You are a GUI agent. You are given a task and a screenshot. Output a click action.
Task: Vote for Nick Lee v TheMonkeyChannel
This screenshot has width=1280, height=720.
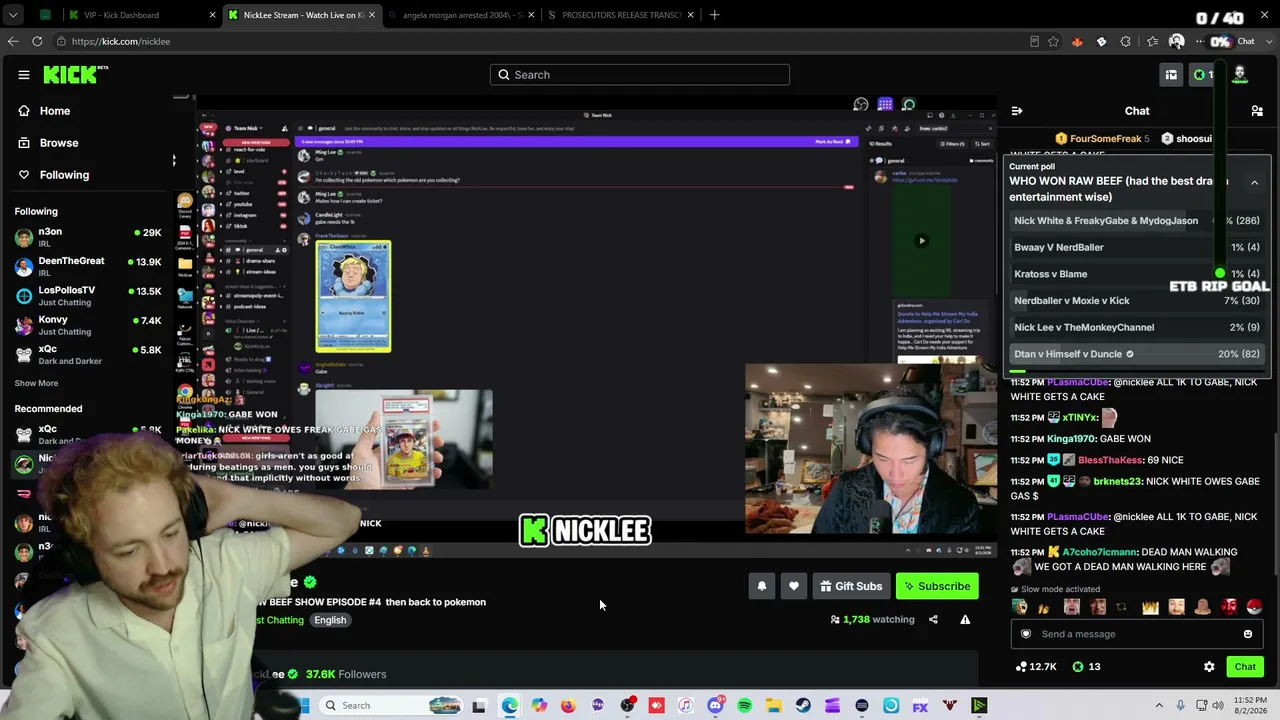pyautogui.click(x=1137, y=327)
